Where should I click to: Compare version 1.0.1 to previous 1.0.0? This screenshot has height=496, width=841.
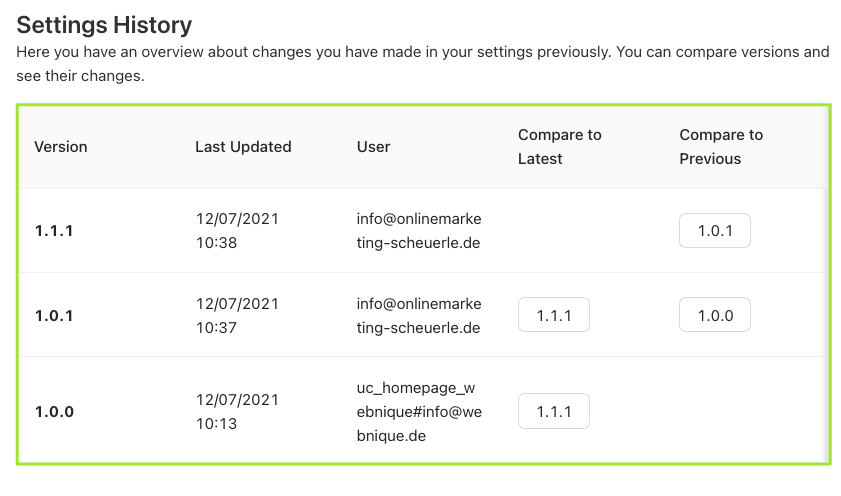click(x=714, y=315)
